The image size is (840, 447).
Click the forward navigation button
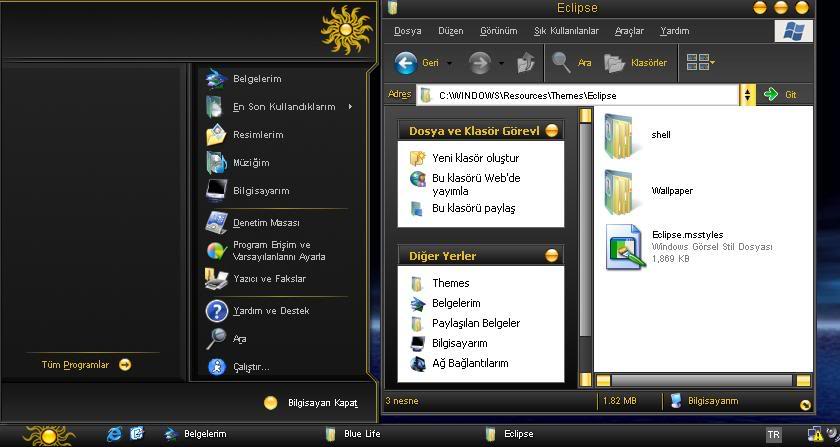click(480, 63)
